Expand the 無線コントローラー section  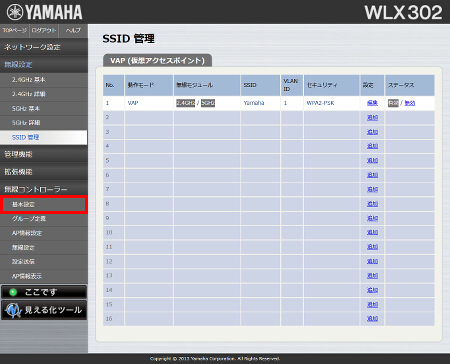44,189
